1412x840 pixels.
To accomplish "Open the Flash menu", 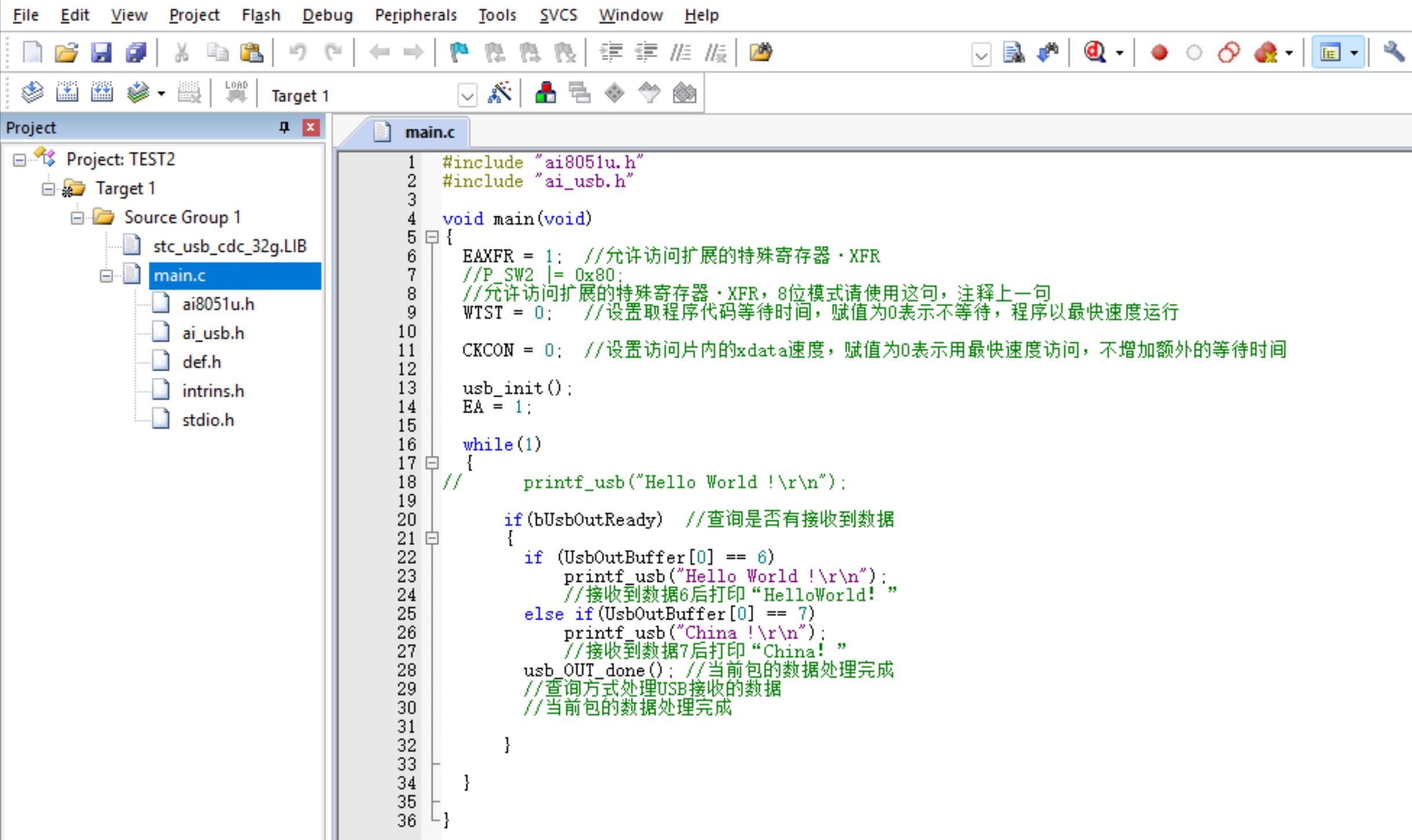I will [261, 15].
